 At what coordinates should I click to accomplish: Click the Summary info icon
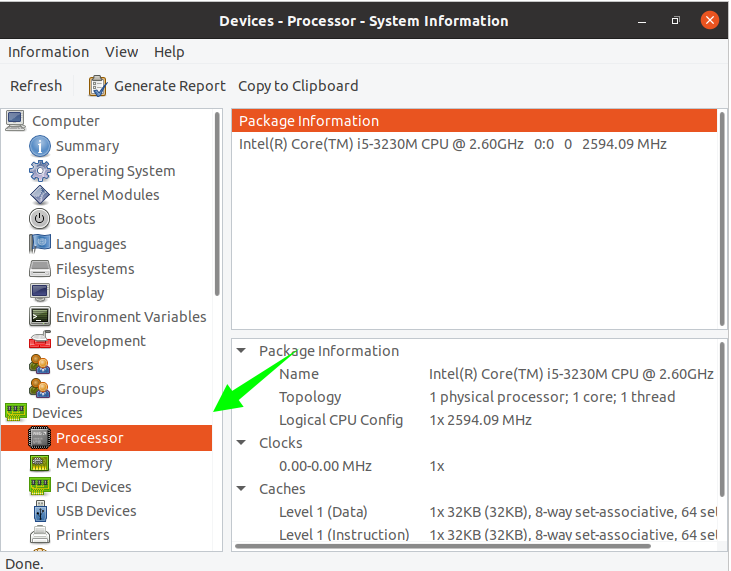40,146
